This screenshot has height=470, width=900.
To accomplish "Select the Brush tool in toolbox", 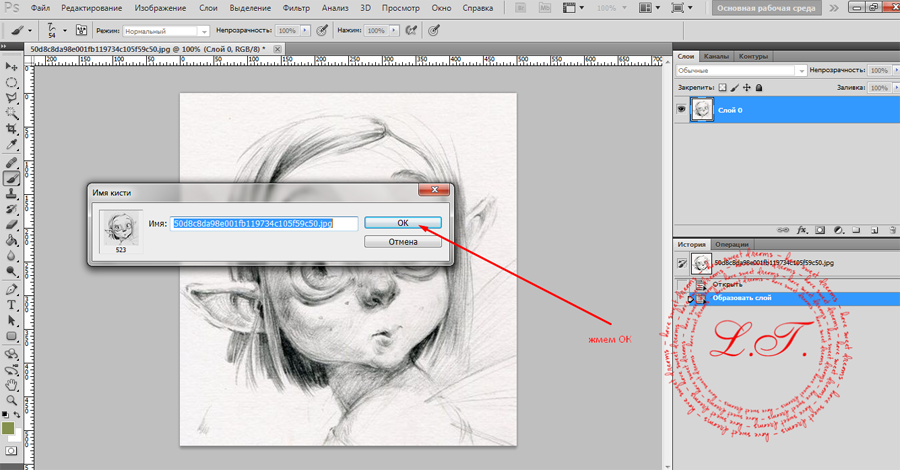I will [11, 179].
